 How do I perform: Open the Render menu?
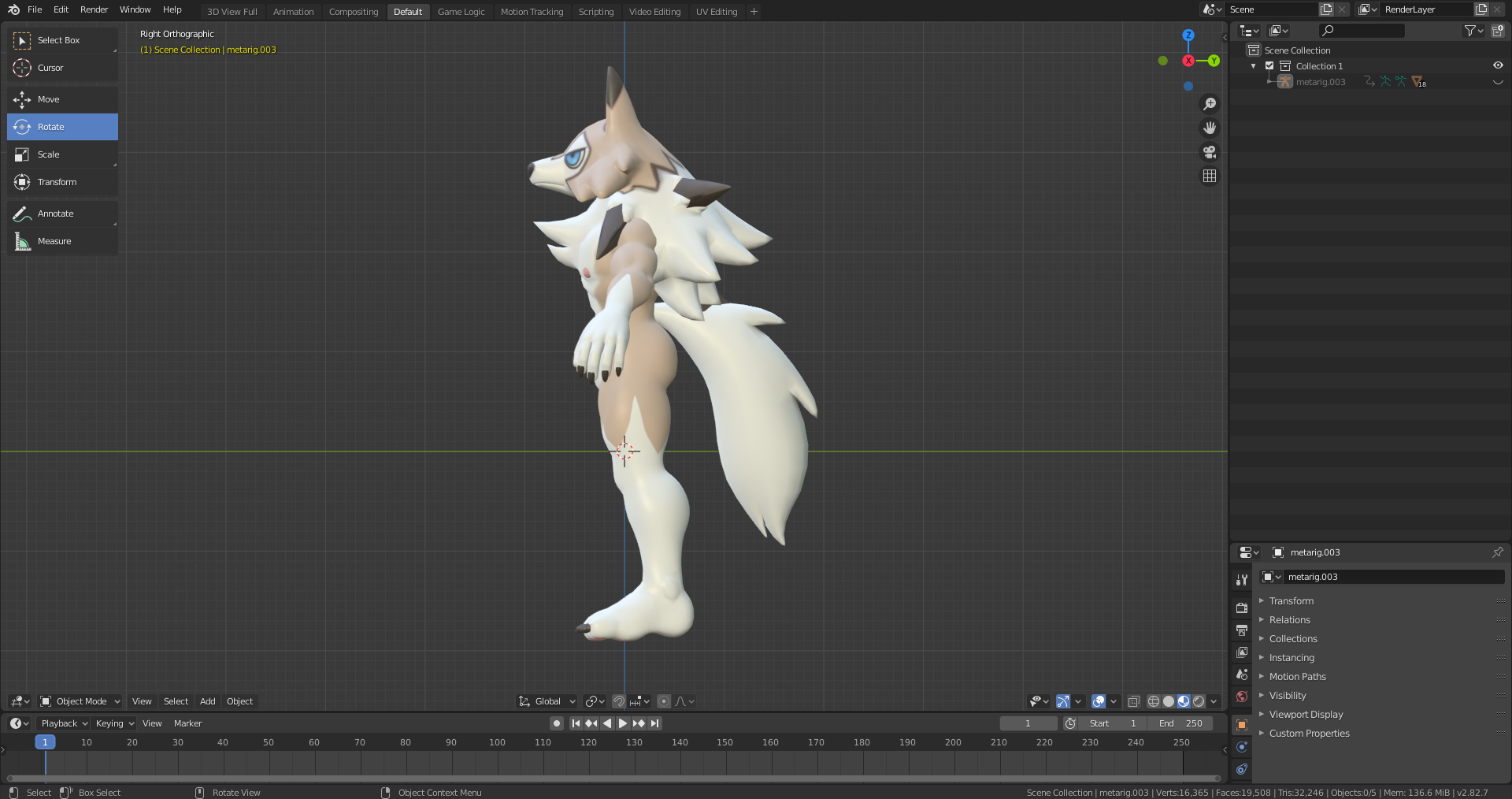coord(94,9)
